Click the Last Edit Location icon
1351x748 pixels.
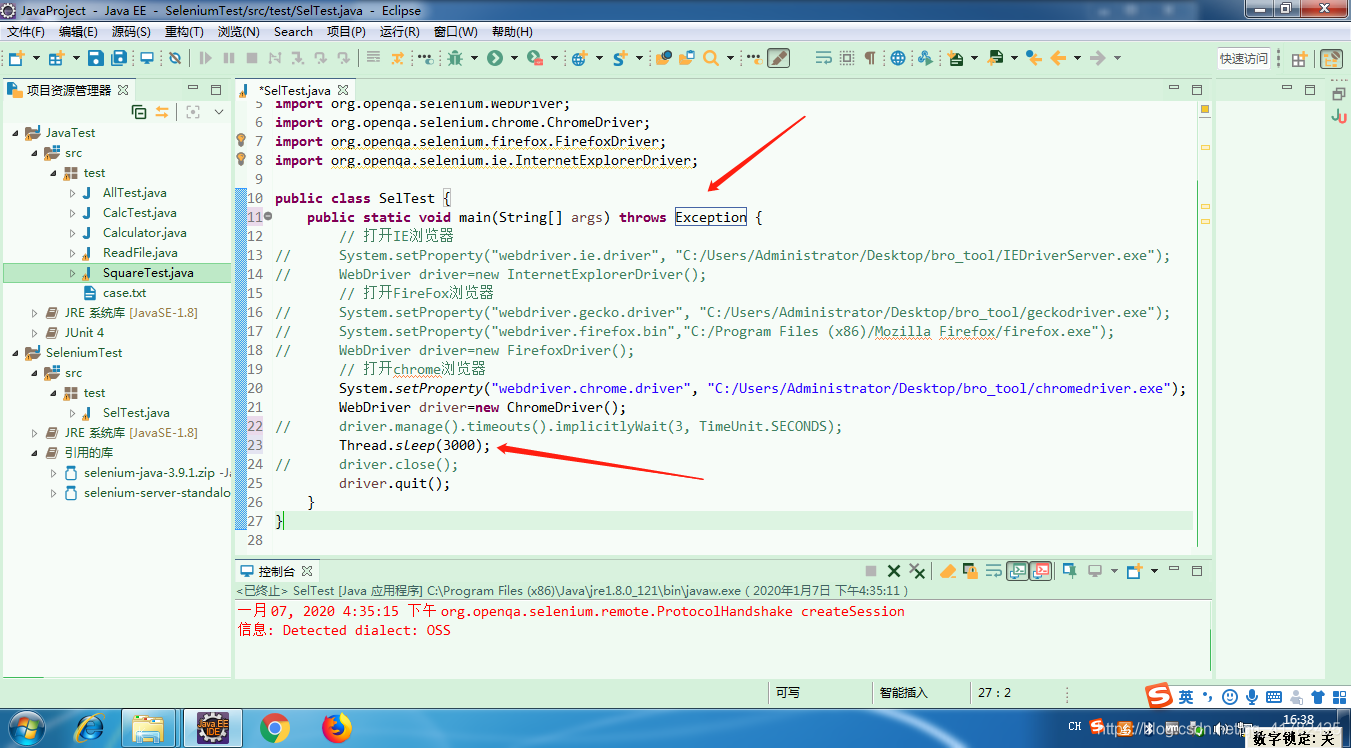1034,58
